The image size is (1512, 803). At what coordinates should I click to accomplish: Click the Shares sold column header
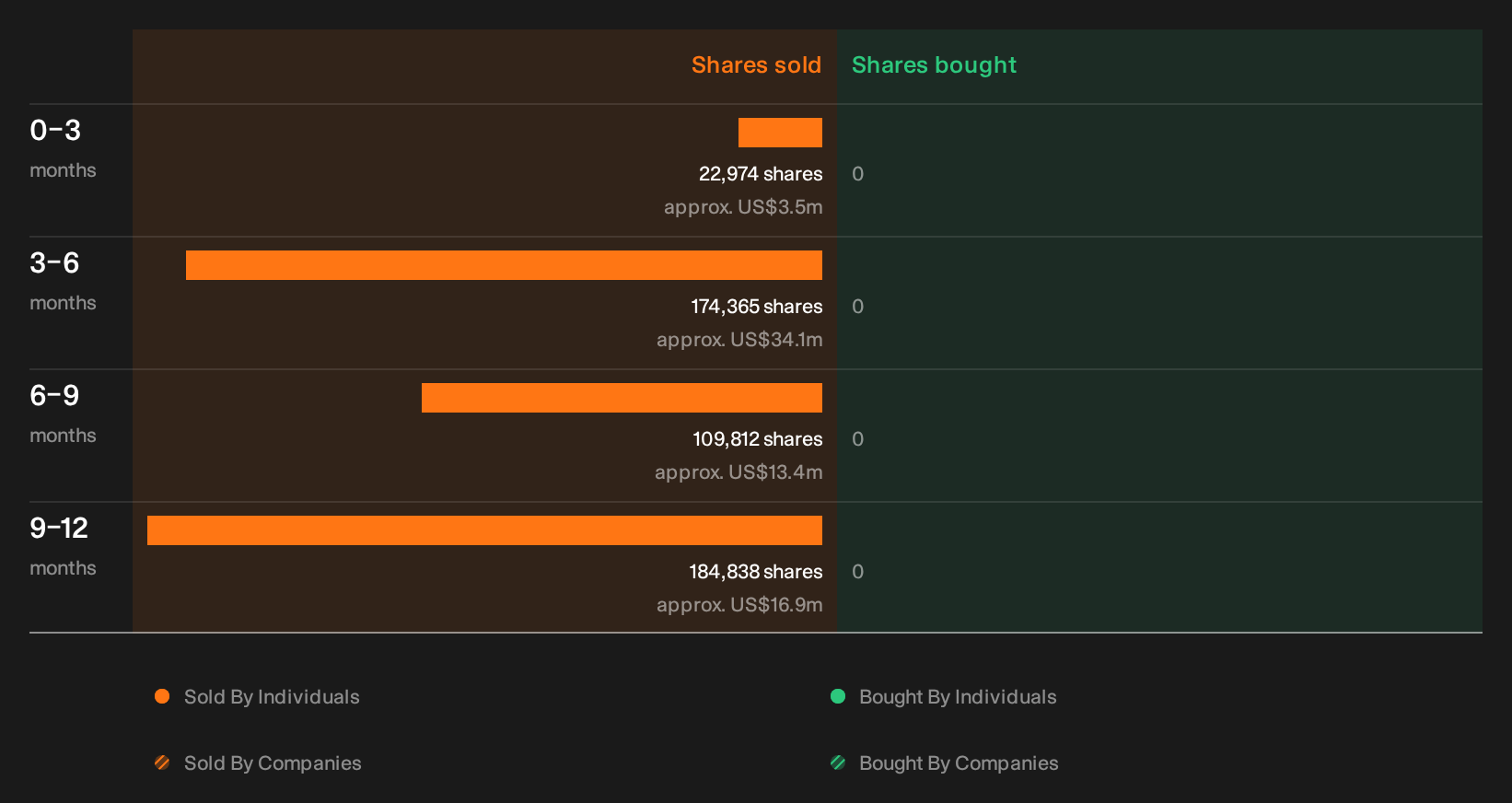756,65
